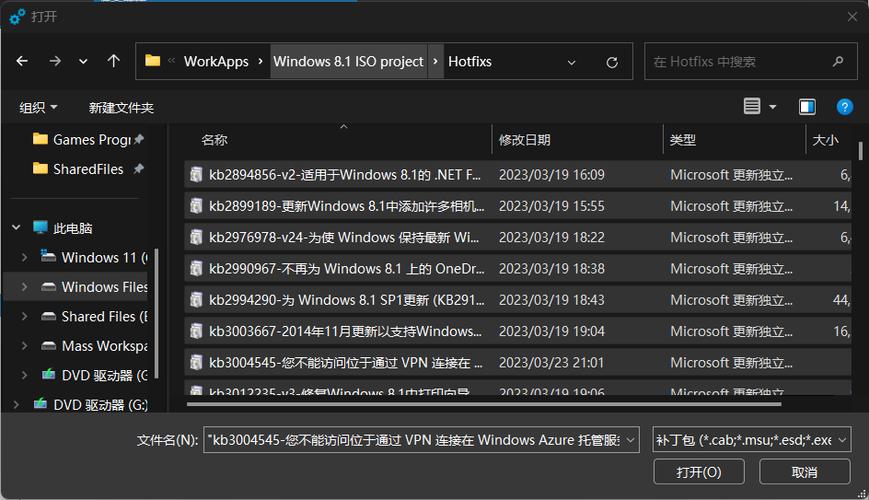Select WorkApps in the breadcrumb path
The image size is (869, 500).
(x=216, y=62)
